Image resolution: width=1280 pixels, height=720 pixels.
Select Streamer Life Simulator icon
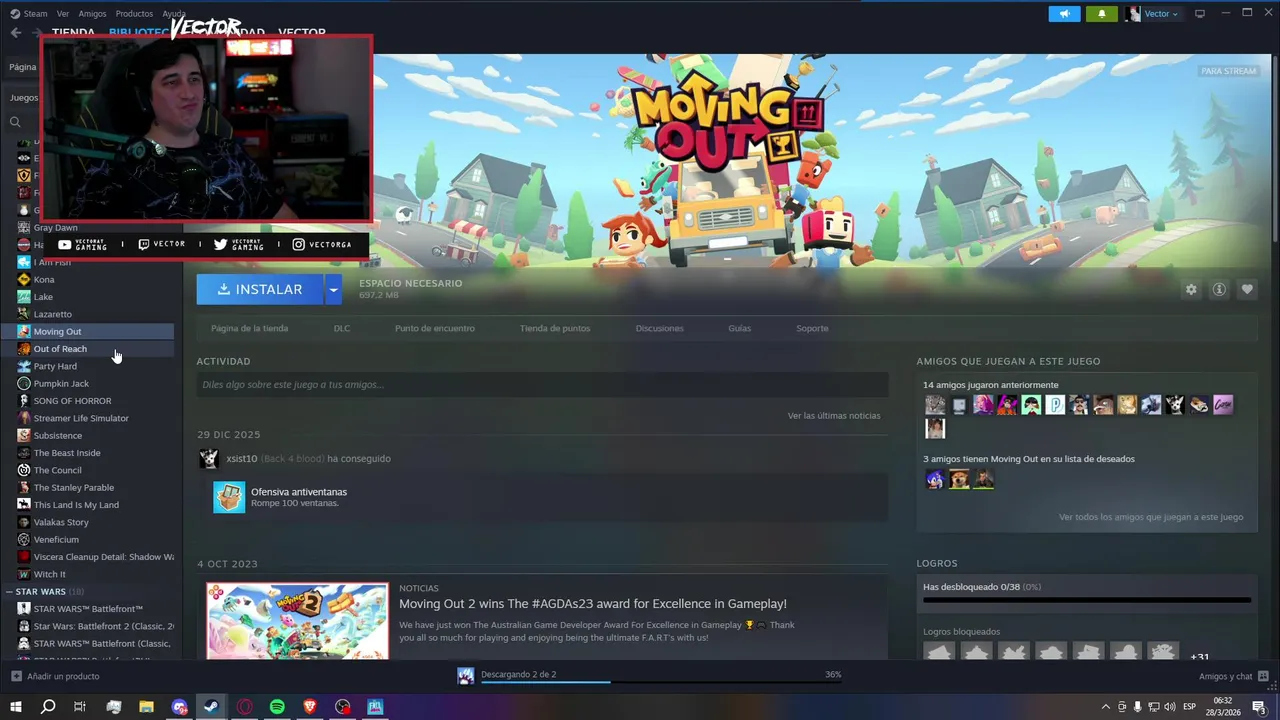(24, 418)
